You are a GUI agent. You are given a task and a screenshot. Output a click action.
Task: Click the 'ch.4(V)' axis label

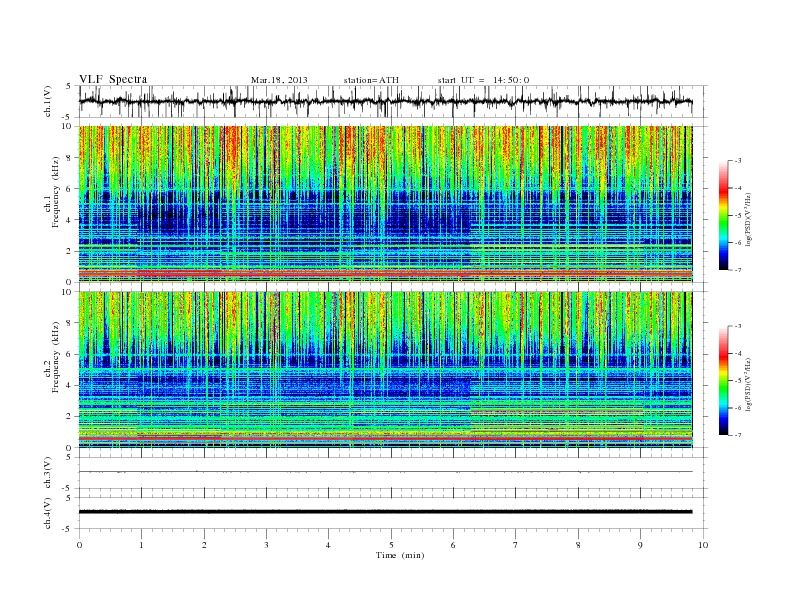(x=48, y=513)
